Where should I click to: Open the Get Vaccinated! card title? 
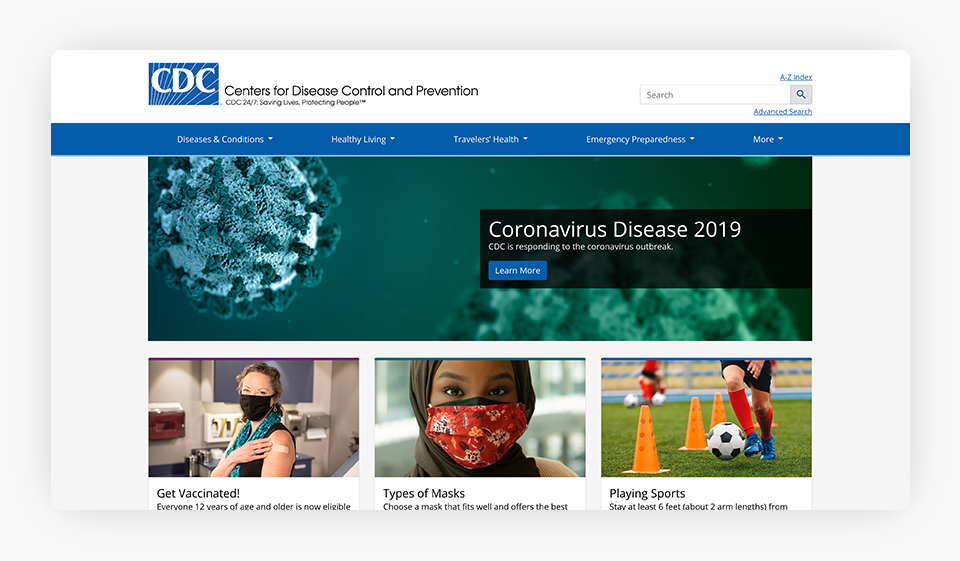[198, 493]
